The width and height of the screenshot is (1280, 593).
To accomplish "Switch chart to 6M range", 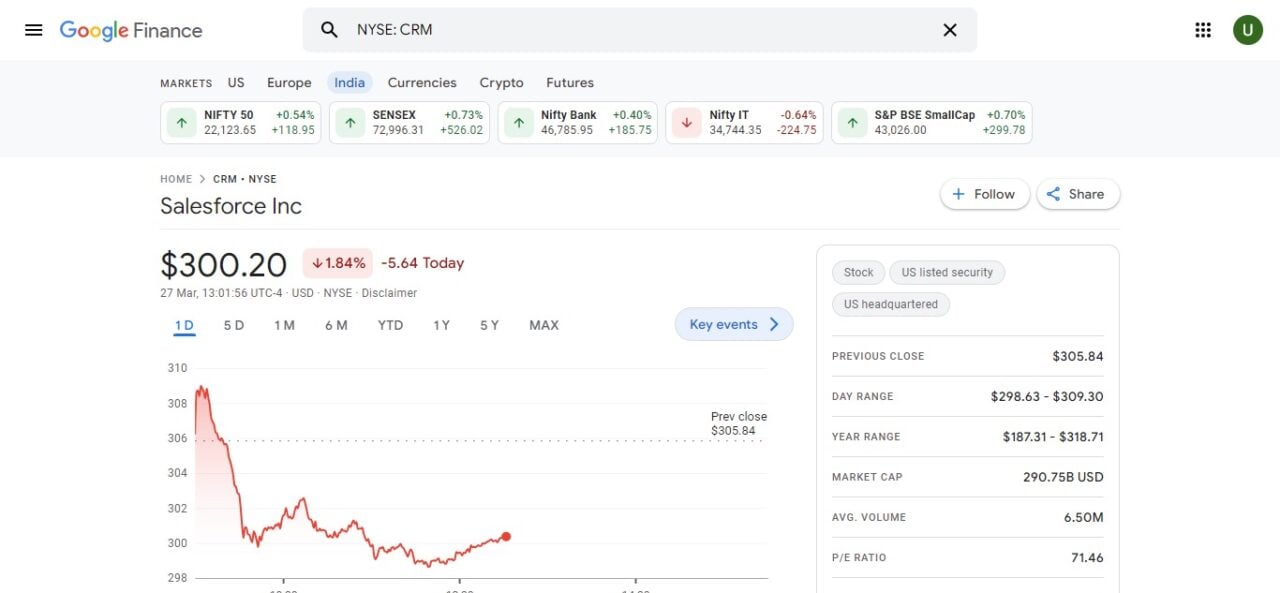I will [x=336, y=325].
